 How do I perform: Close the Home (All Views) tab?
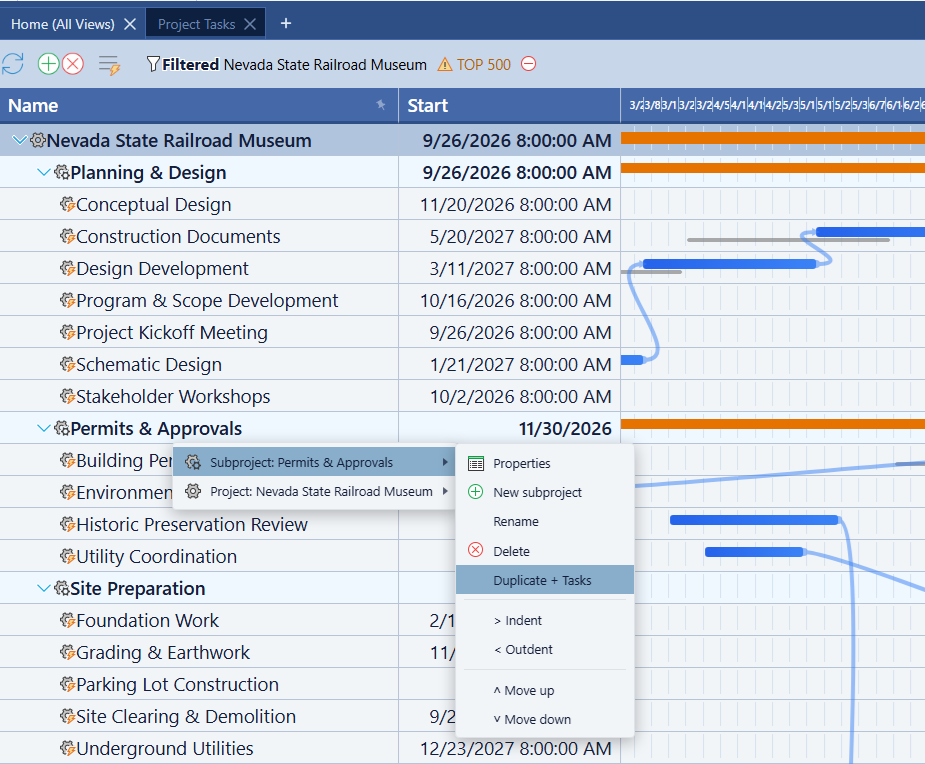(x=130, y=24)
